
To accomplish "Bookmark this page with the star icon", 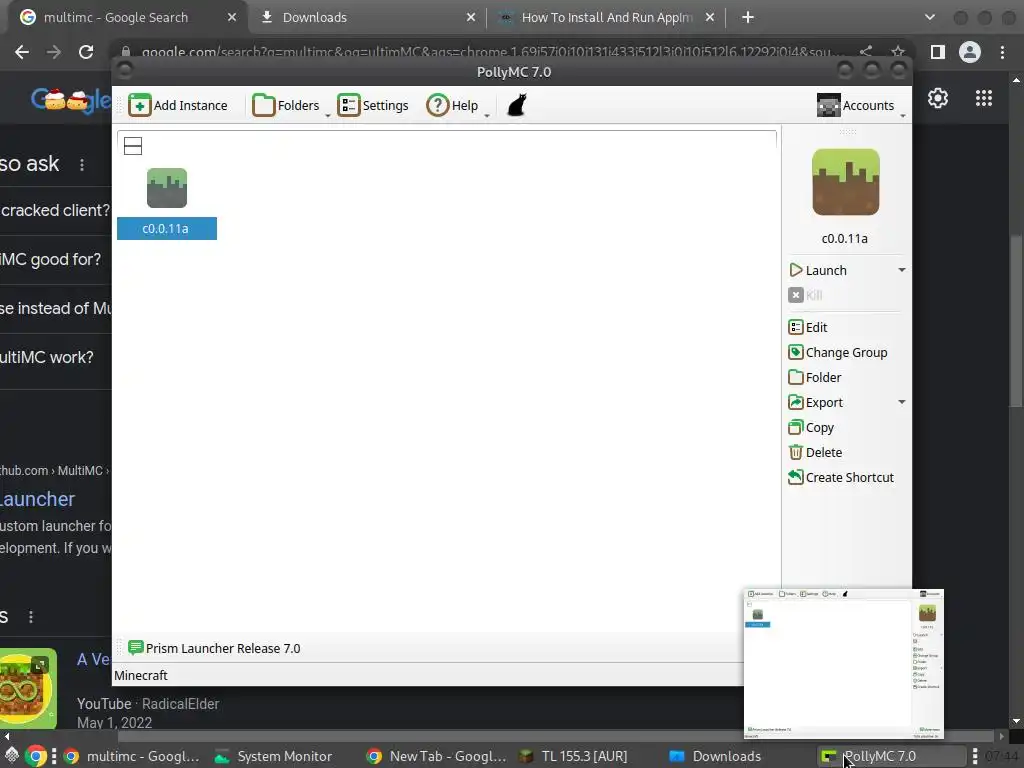I will (x=898, y=52).
